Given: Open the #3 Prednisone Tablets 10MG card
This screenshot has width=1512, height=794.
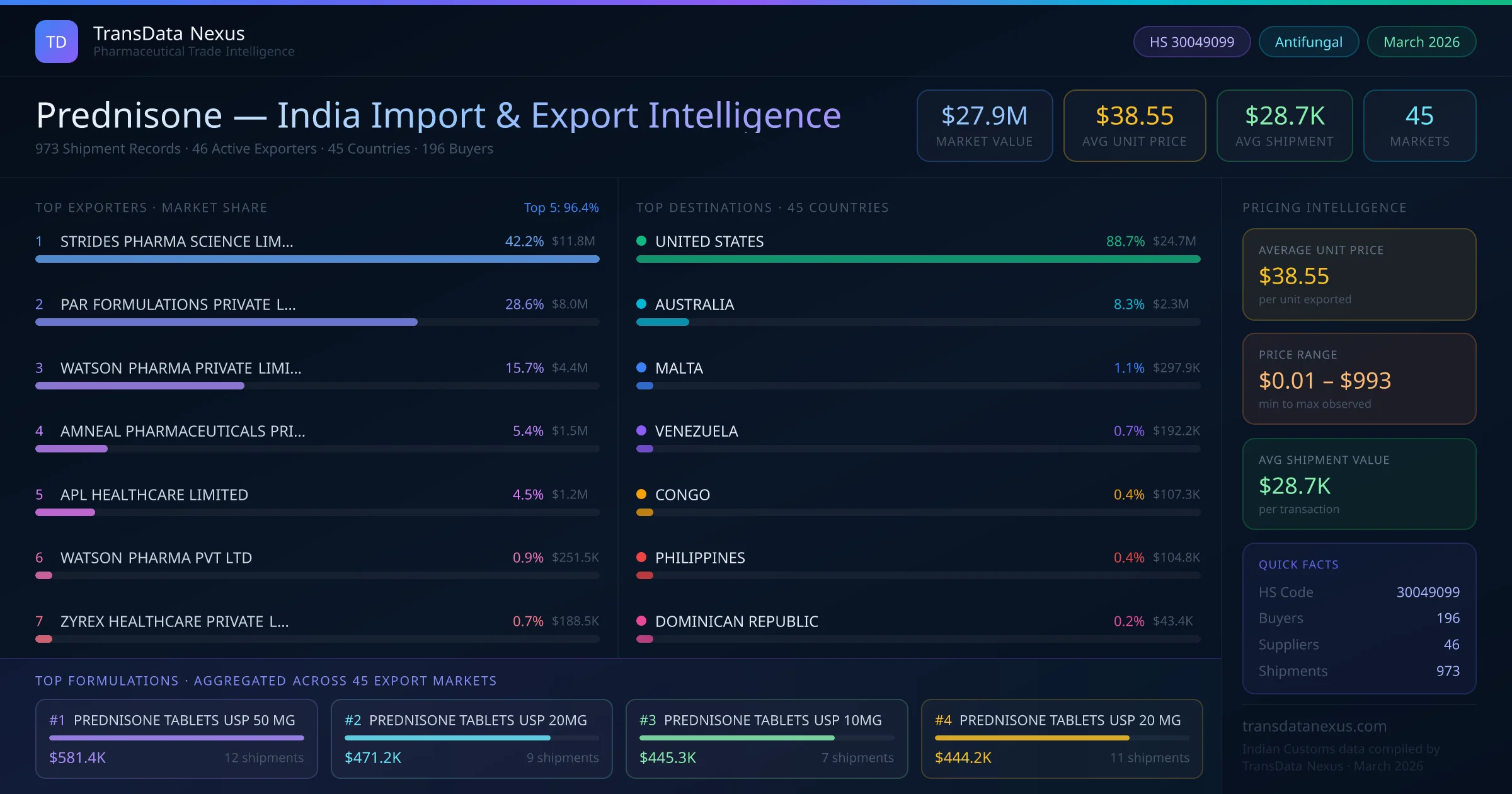Looking at the screenshot, I should click(766, 739).
